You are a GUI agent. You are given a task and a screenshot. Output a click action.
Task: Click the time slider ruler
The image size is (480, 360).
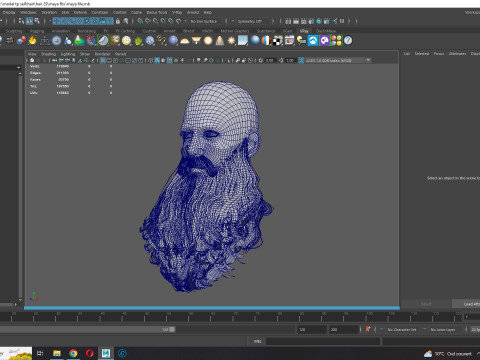232,317
